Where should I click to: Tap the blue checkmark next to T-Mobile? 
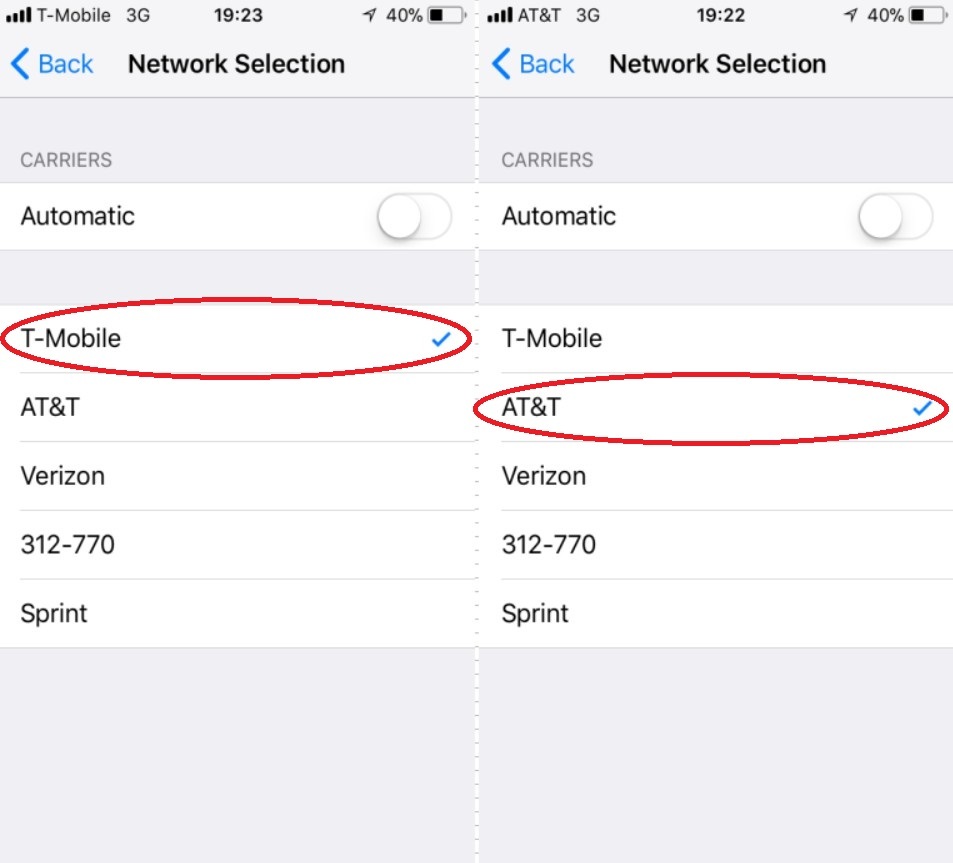click(x=441, y=340)
